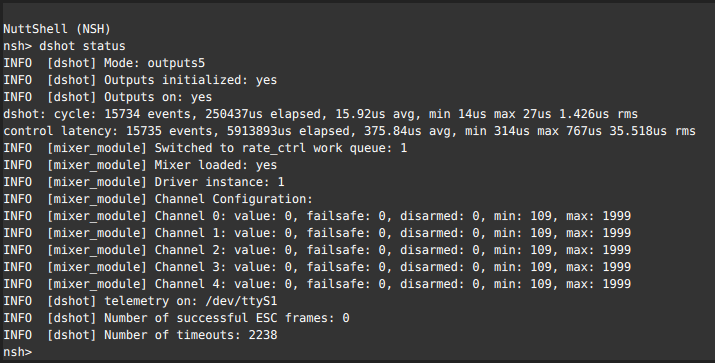Click the empty nsh> prompt at bottom
The image size is (715, 363).
[x=17, y=352]
